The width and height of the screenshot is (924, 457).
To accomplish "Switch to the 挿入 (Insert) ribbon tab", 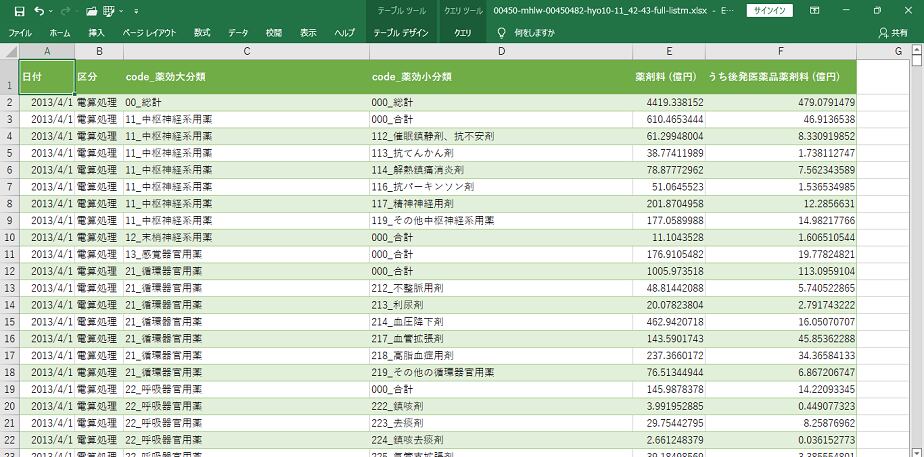I will click(x=96, y=32).
